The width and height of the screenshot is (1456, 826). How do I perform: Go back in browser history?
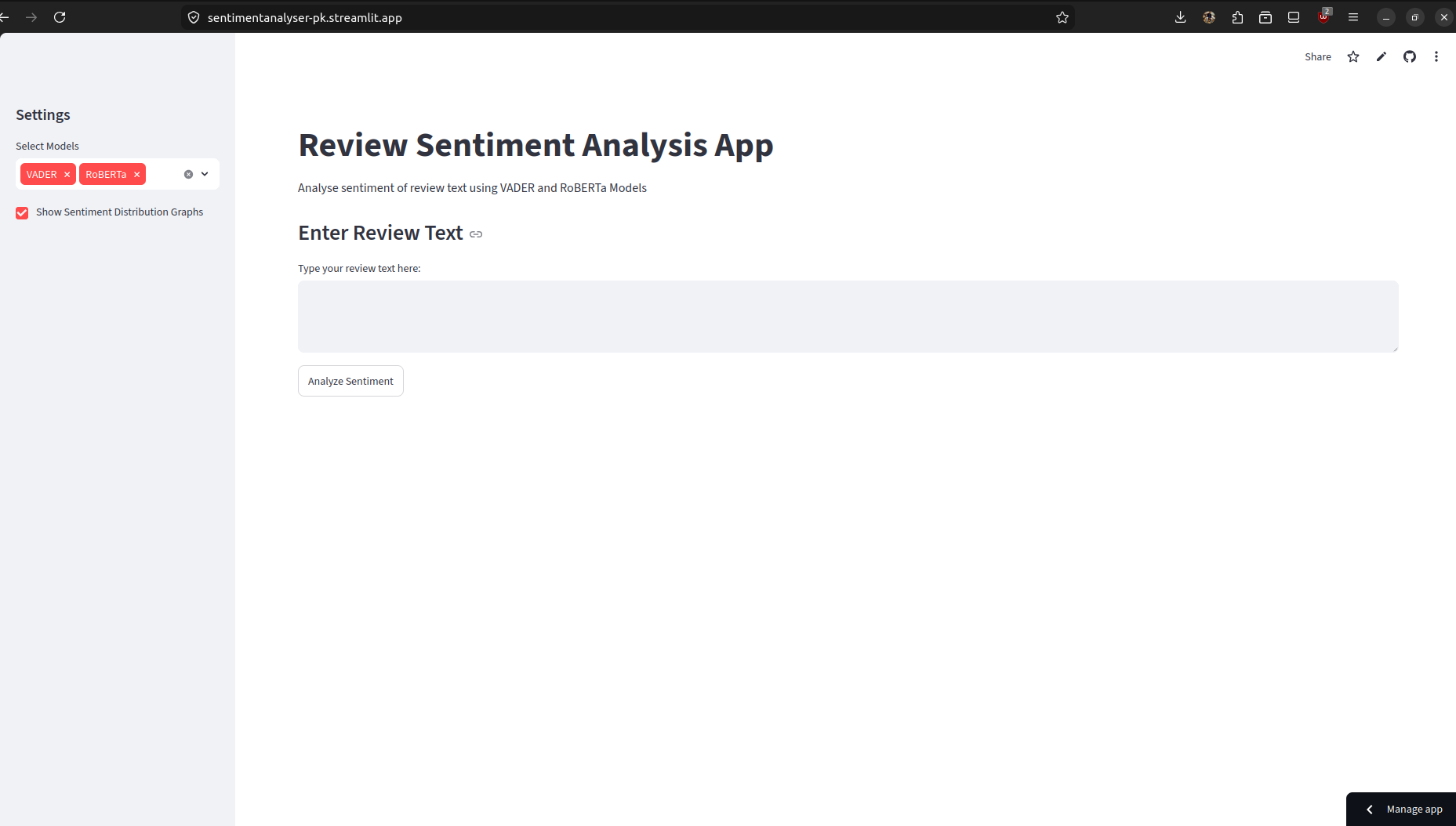pos(4,17)
